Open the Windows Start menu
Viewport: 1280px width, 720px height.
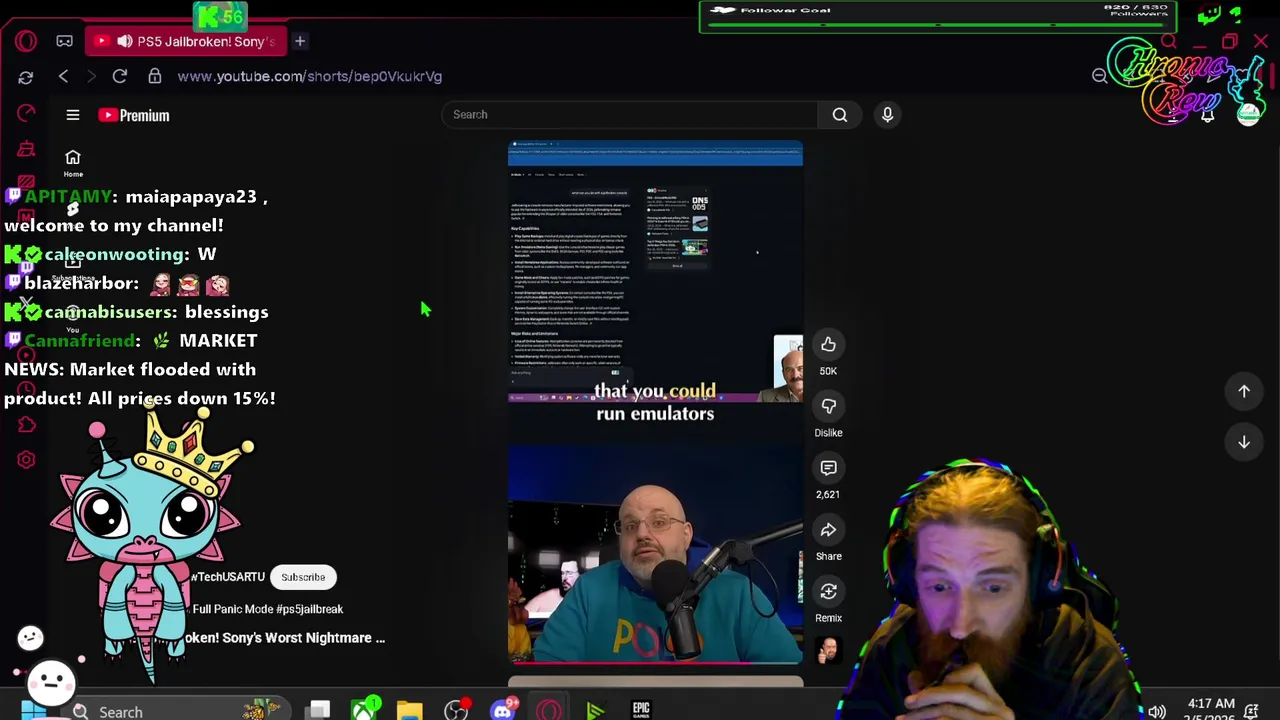tap(32, 712)
